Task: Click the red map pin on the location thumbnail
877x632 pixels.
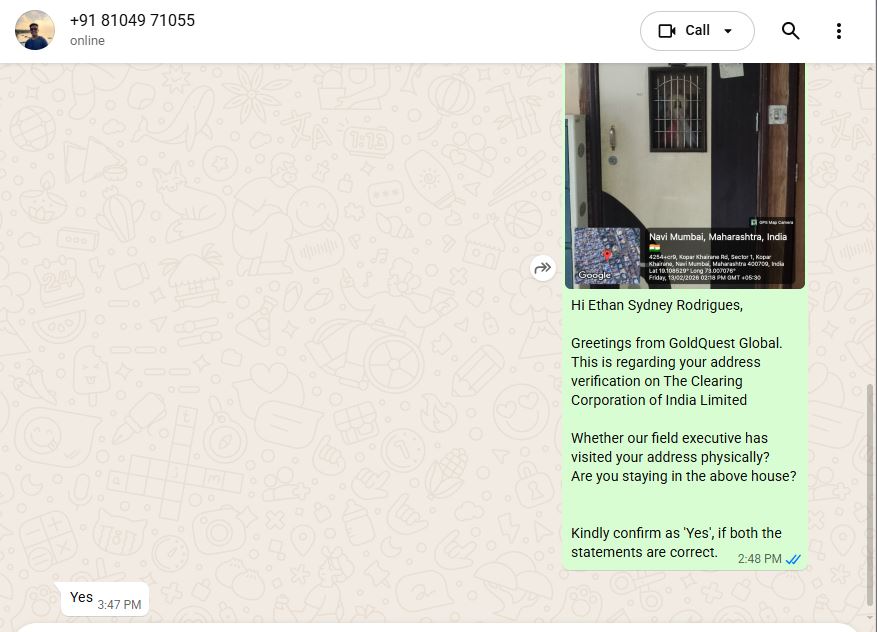Action: pyautogui.click(x=607, y=256)
